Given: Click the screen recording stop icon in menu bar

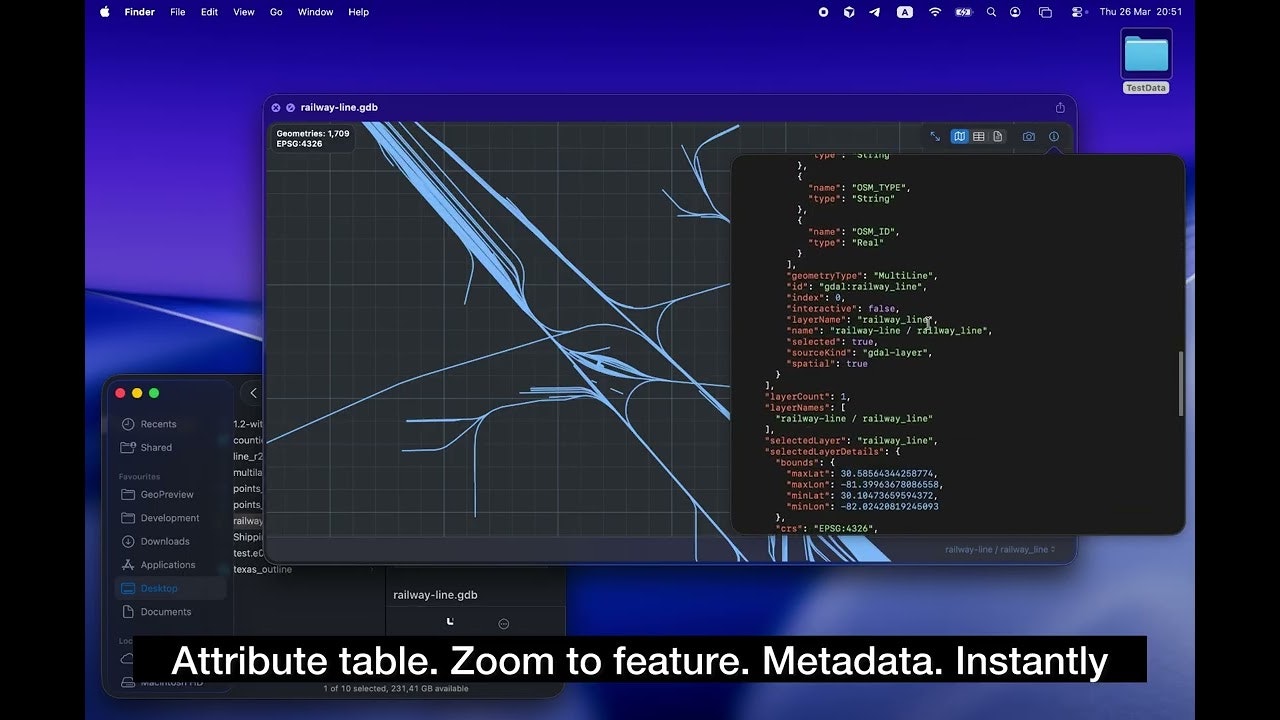Looking at the screenshot, I should coord(823,12).
